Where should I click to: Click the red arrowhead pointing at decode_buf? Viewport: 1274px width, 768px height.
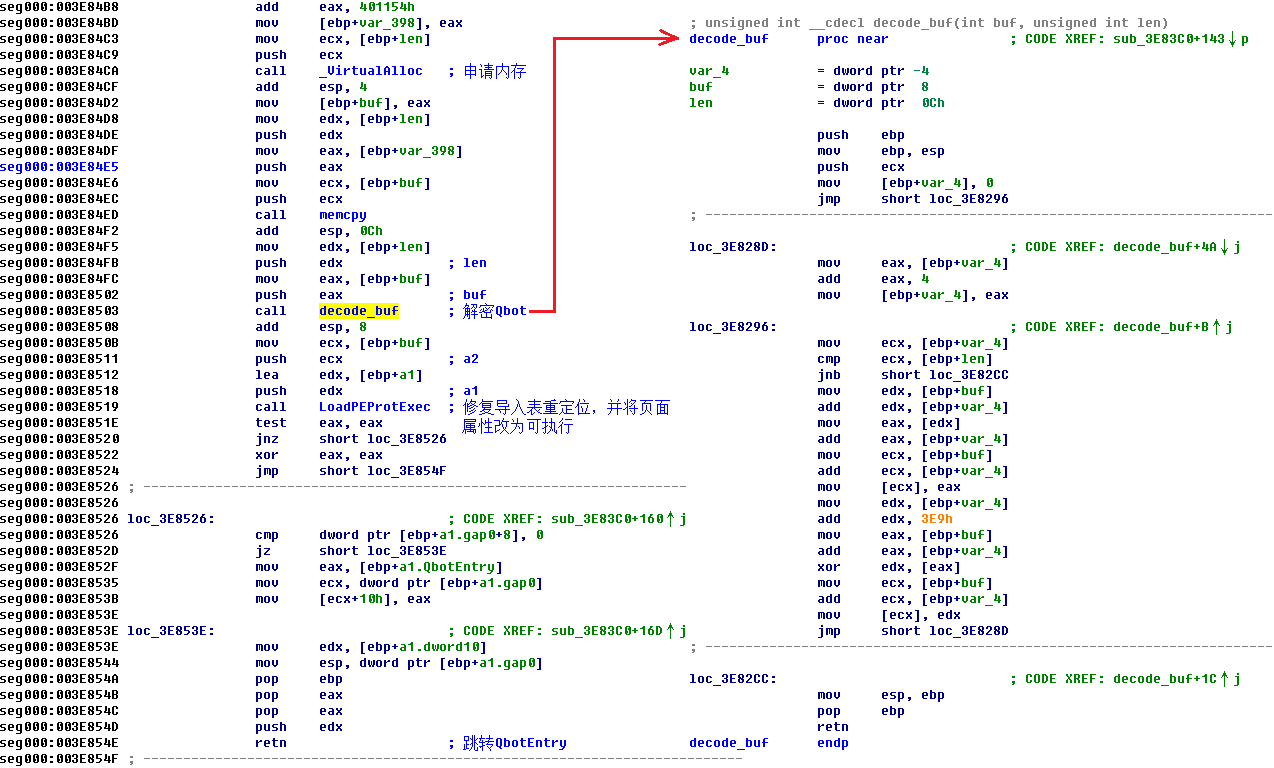[x=670, y=39]
